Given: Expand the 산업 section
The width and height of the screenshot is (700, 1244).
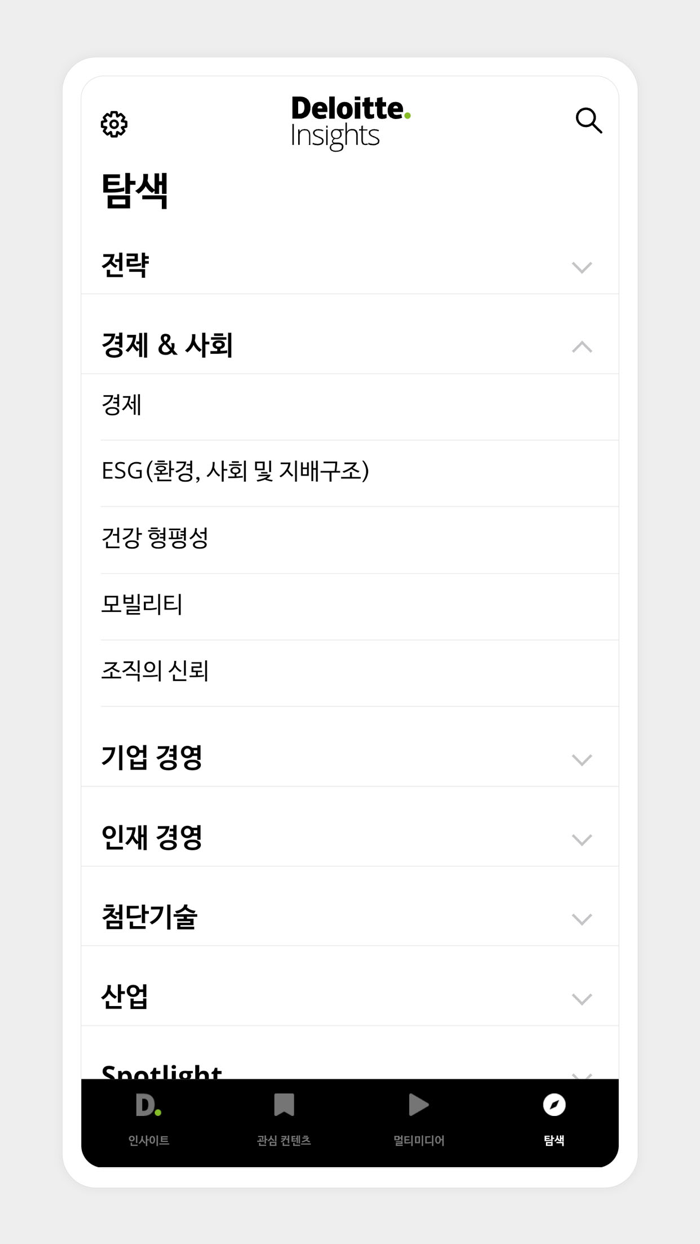Looking at the screenshot, I should tap(349, 996).
